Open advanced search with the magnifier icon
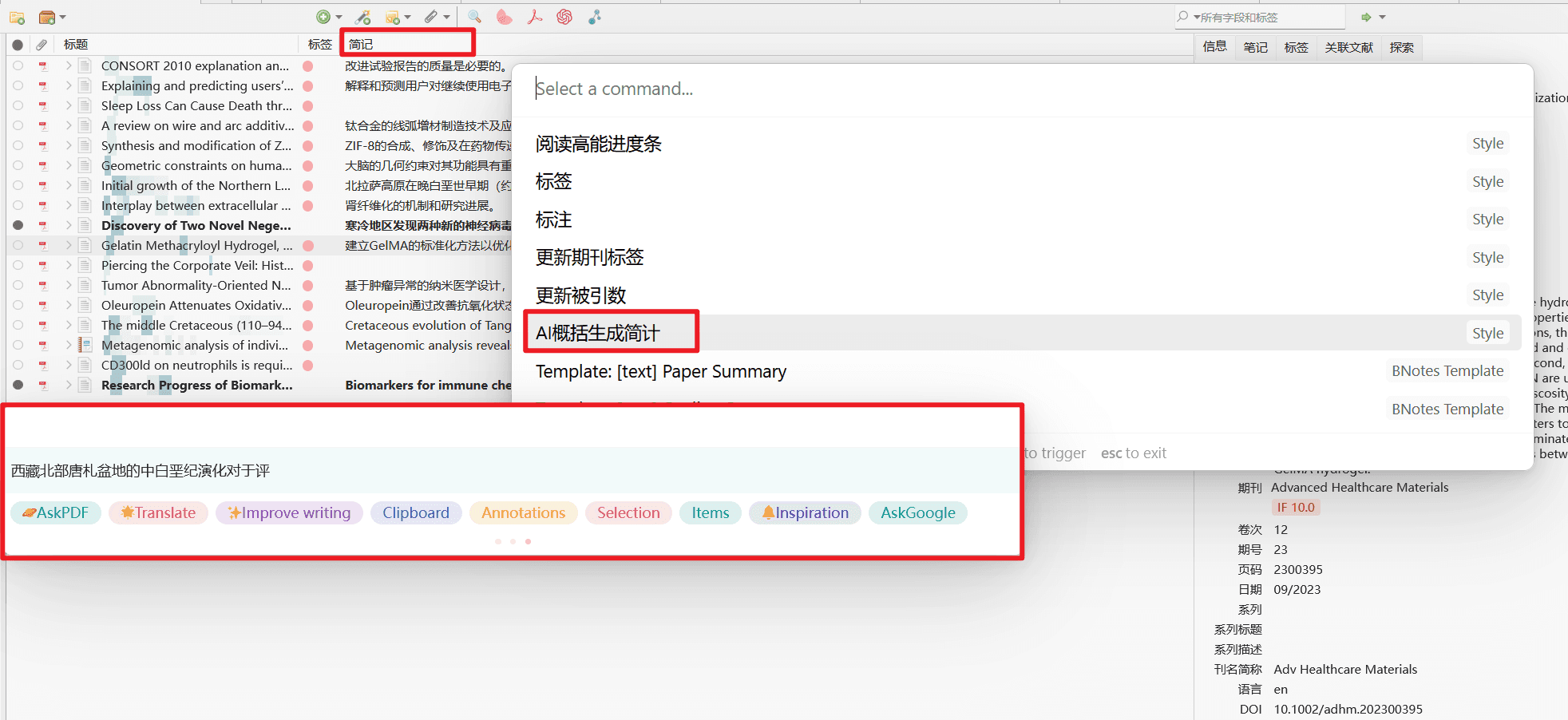The height and width of the screenshot is (720, 1568). (474, 17)
